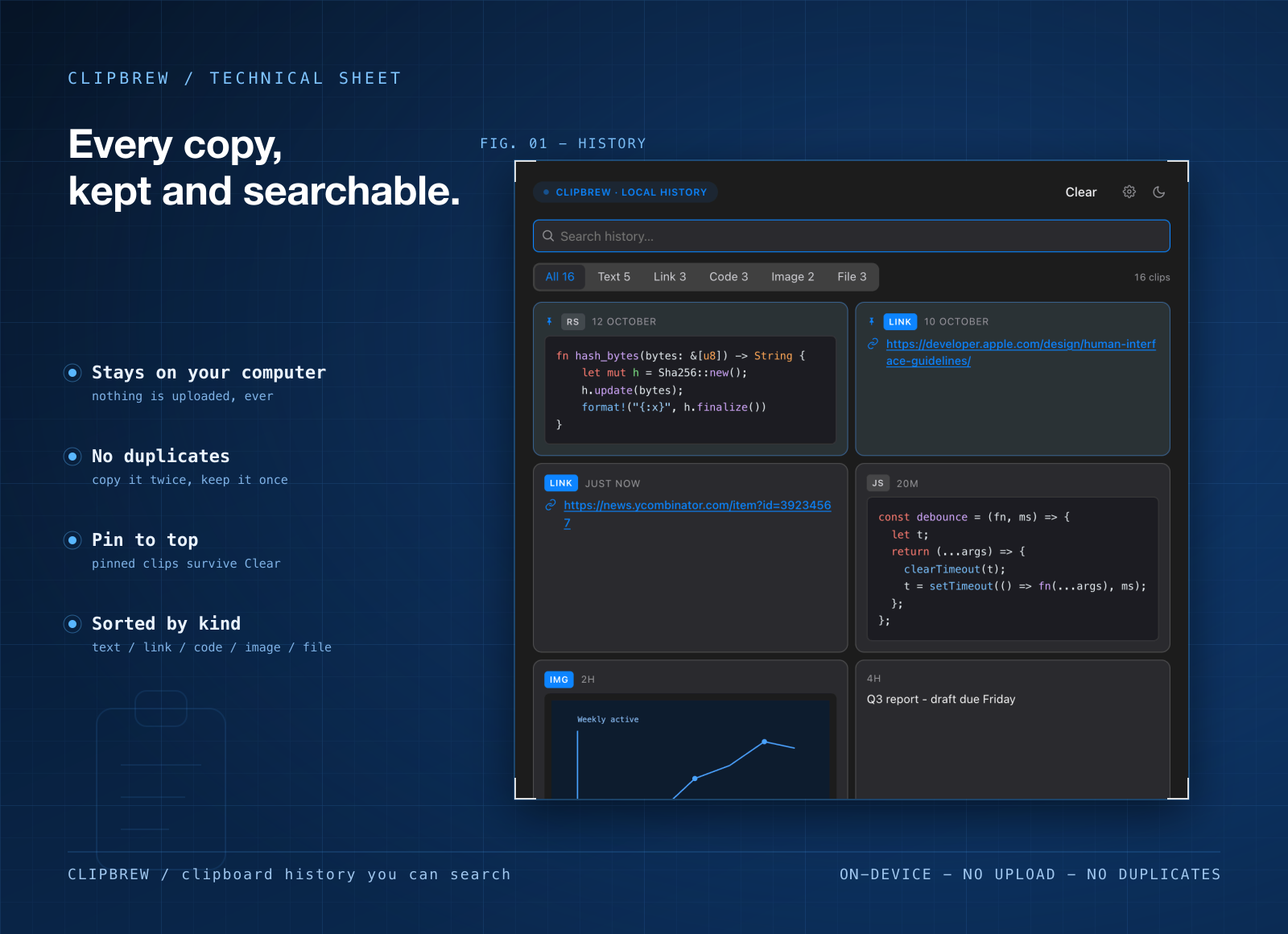Click the search magnifier icon
Viewport: 1288px width, 934px height.
click(x=548, y=236)
